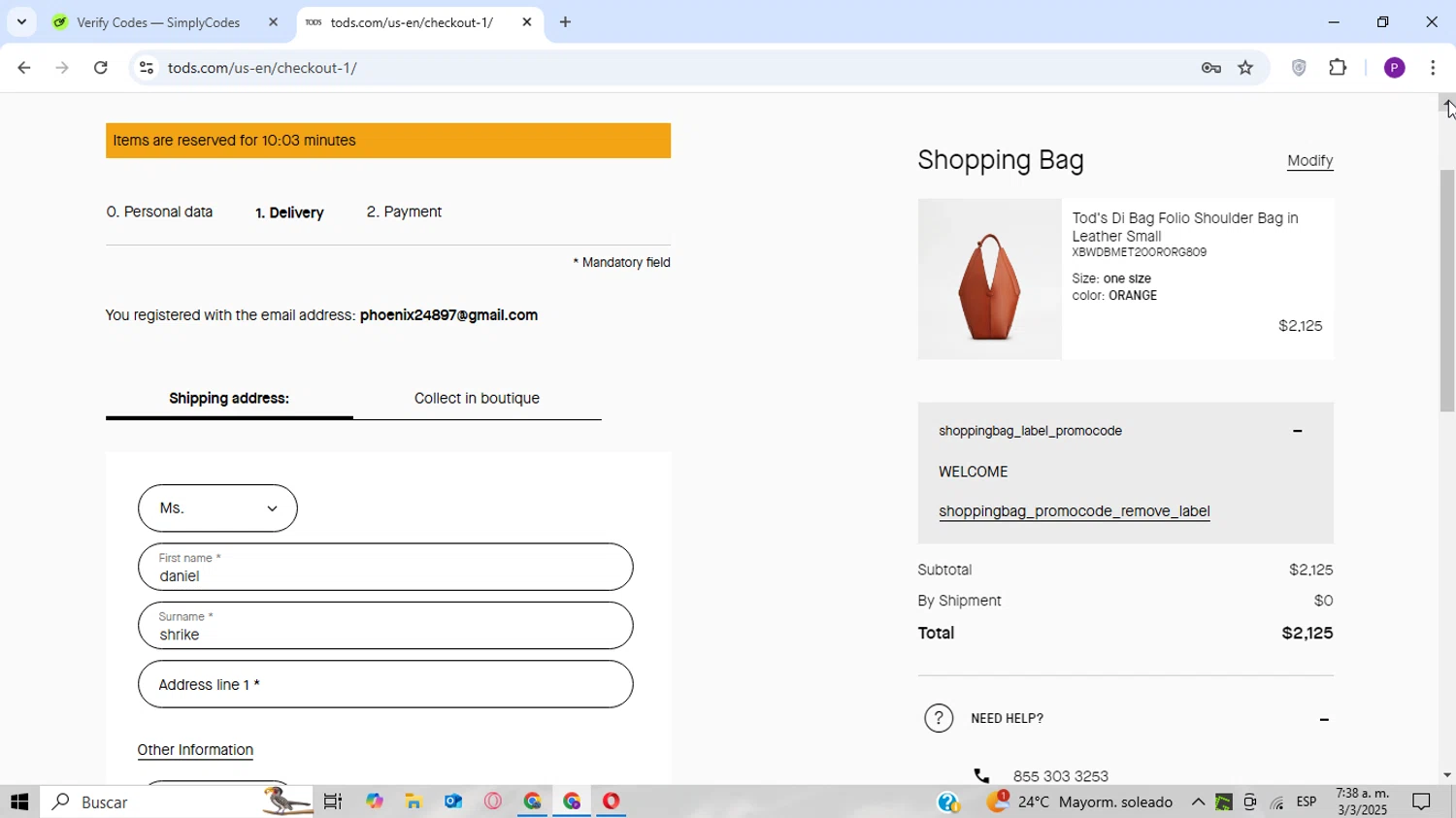
Task: Open Chrome profile avatar P
Action: (x=1395, y=68)
